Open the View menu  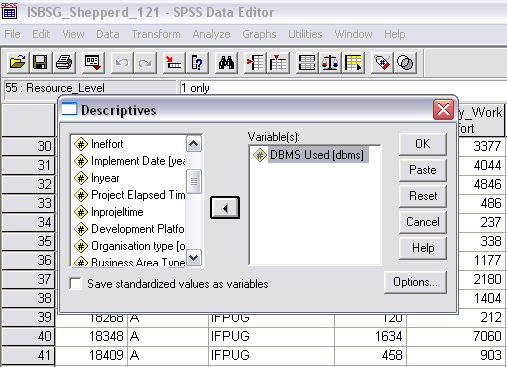coord(73,34)
